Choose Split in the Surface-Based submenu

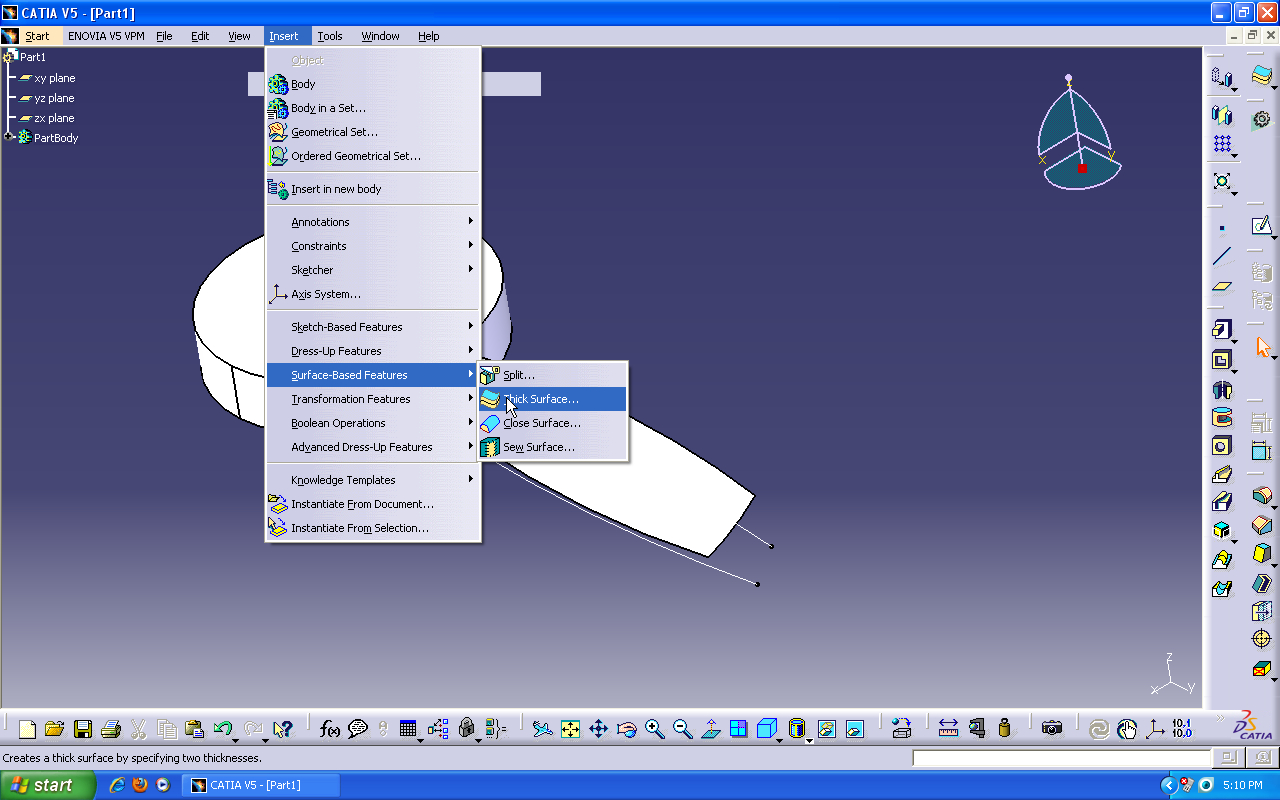click(x=553, y=375)
